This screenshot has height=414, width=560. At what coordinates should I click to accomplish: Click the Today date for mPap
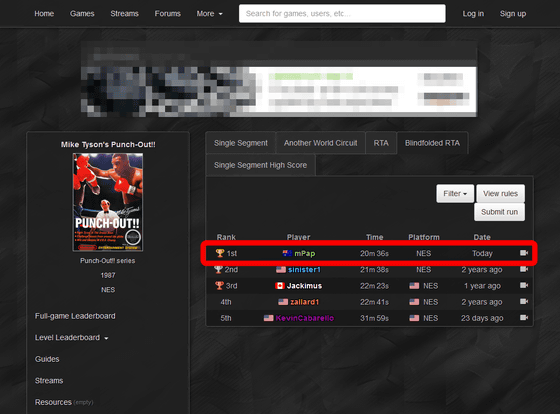pos(482,253)
